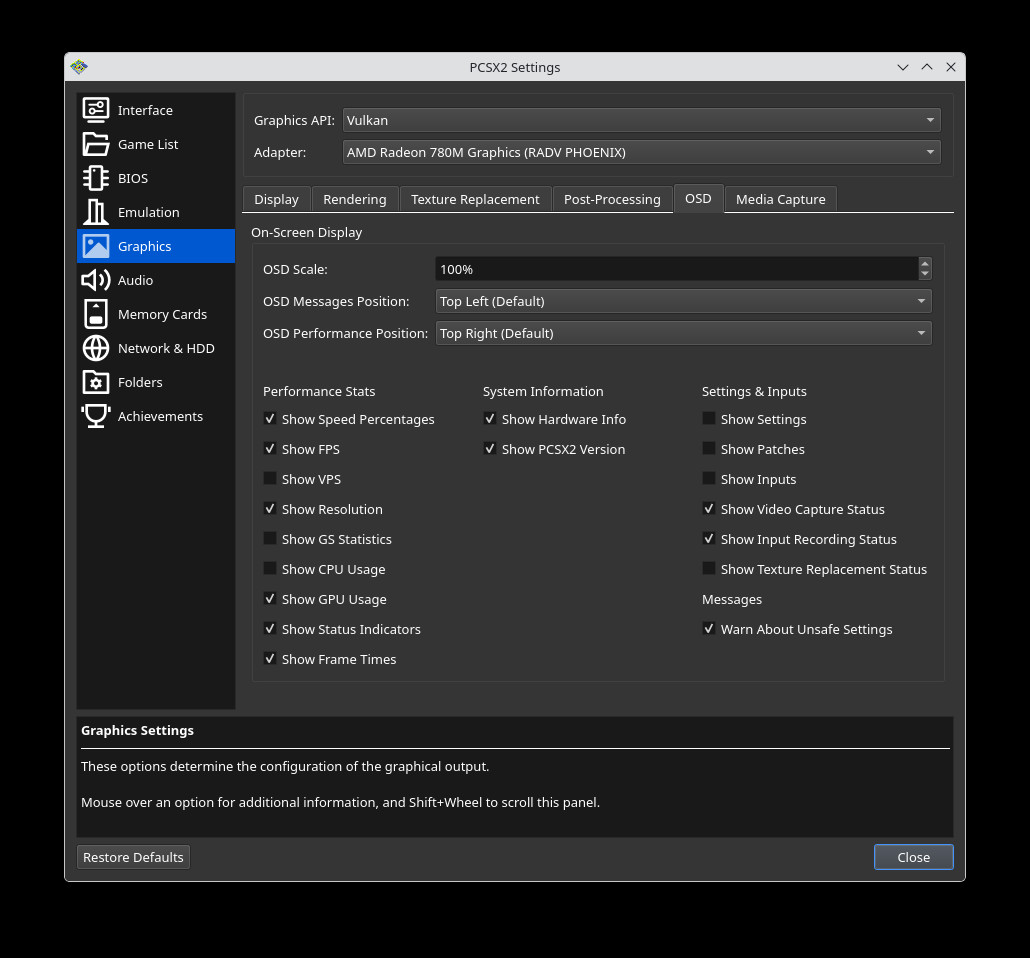
Task: Open the Rendering tab
Action: [x=355, y=199]
